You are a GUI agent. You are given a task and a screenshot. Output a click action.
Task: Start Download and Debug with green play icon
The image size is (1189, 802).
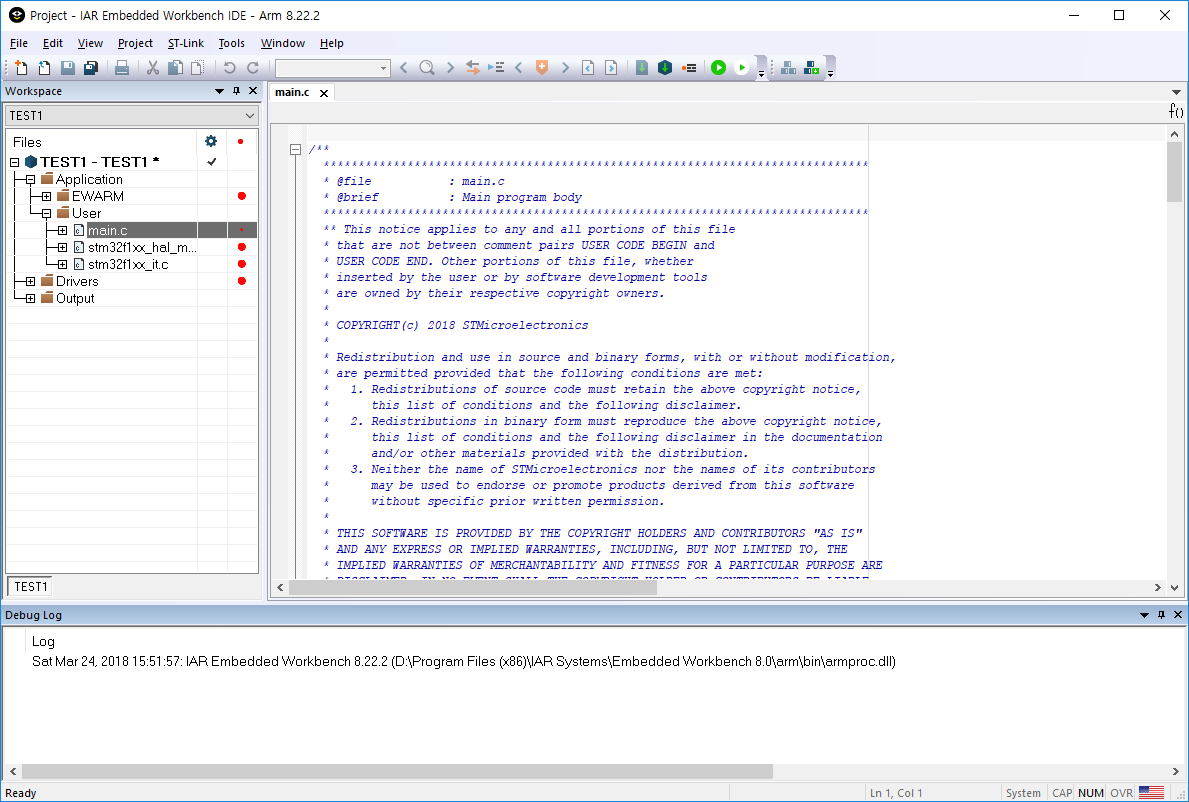coord(718,67)
